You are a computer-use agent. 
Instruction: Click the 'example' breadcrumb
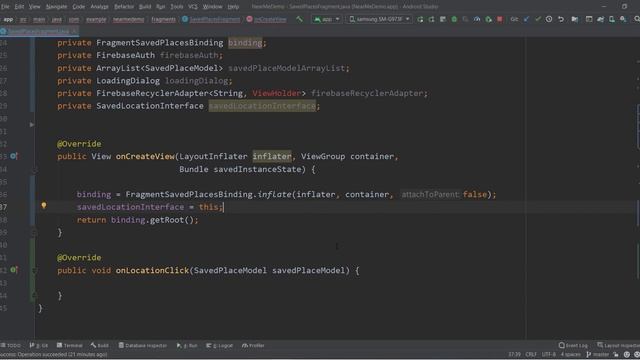[x=96, y=19]
